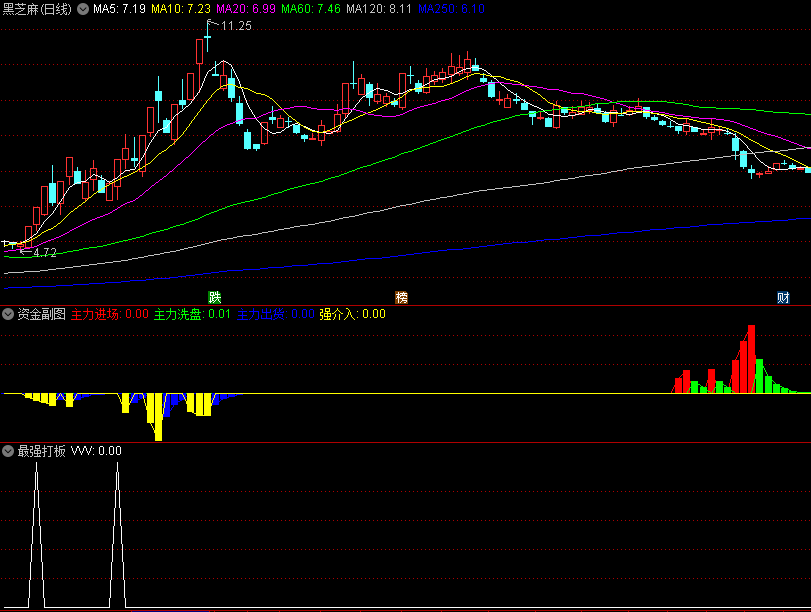Screen dimensions: 811x612
Task: Click the 4.72 low price label
Action: [44, 252]
